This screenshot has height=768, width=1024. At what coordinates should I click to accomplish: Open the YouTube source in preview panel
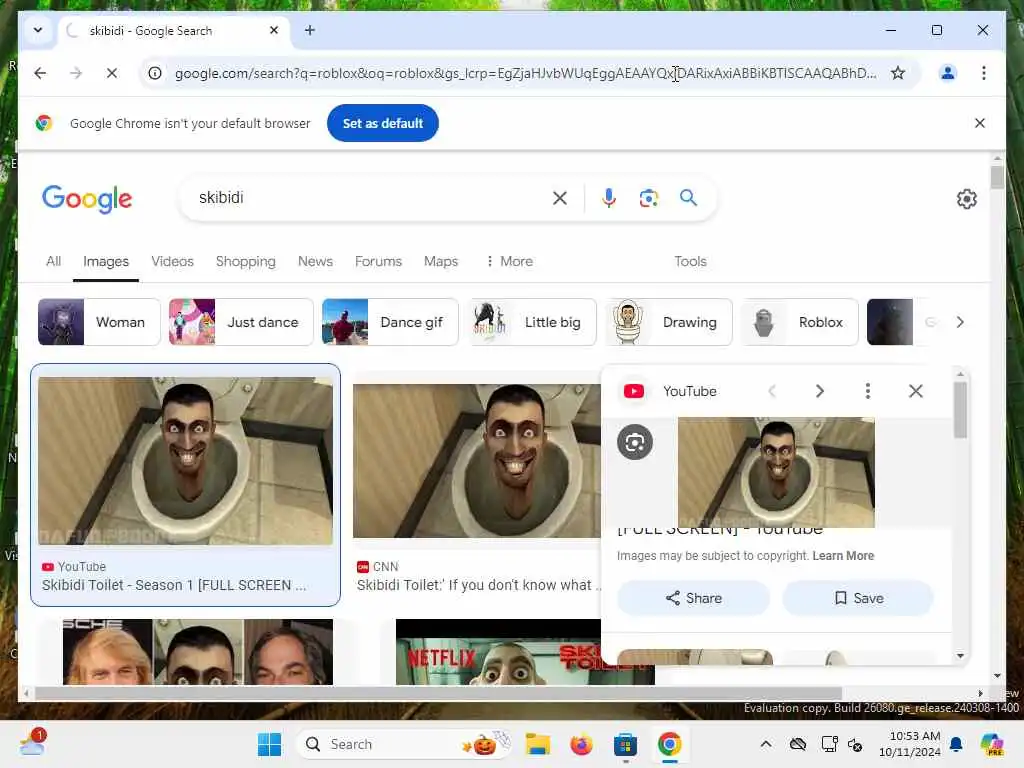669,391
